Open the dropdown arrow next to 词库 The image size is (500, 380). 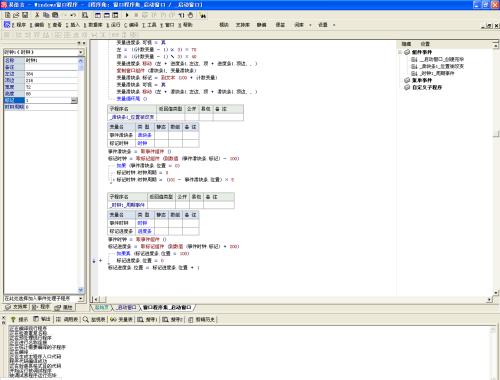(310, 25)
